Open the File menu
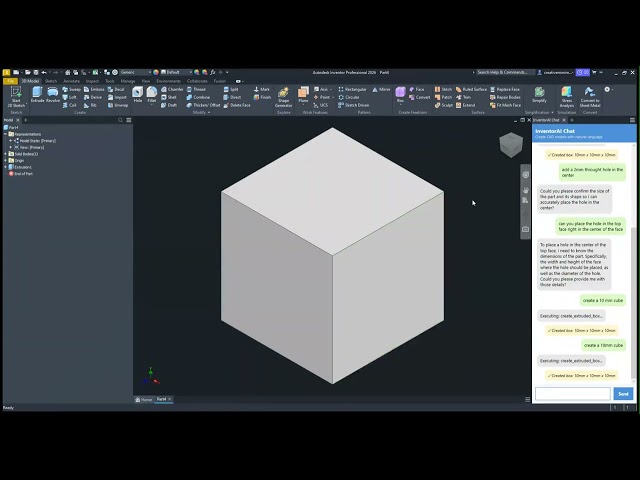Screen dimensions: 640x480 click(10, 81)
